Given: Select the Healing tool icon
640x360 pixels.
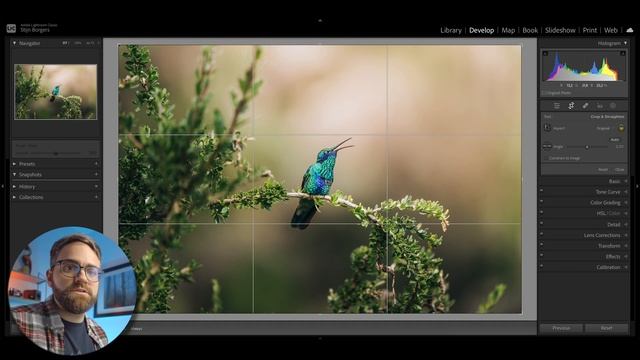Looking at the screenshot, I should point(585,106).
